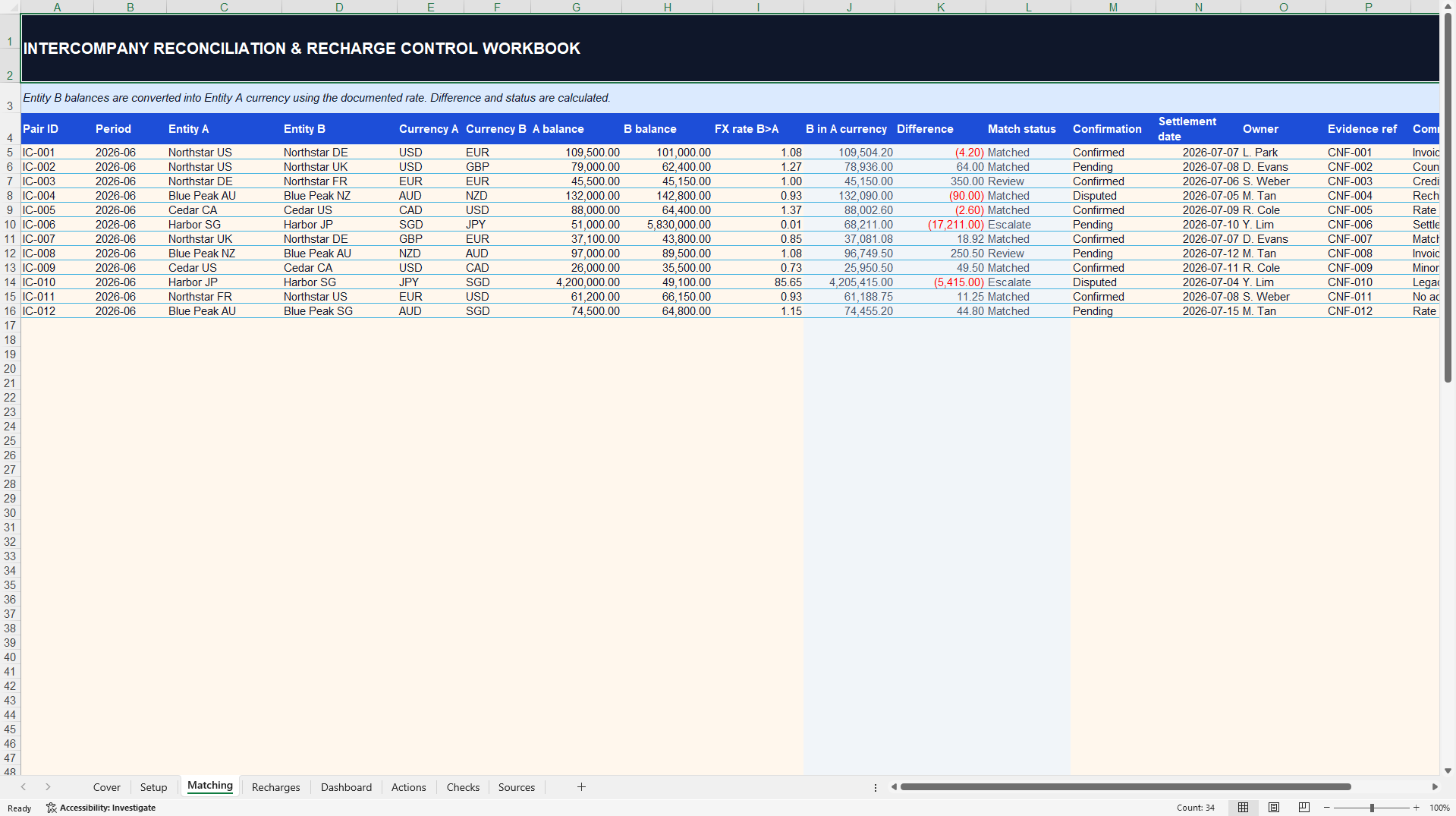Go to next sheet tab arrow
Viewport: 1456px width, 816px height.
pos(48,787)
